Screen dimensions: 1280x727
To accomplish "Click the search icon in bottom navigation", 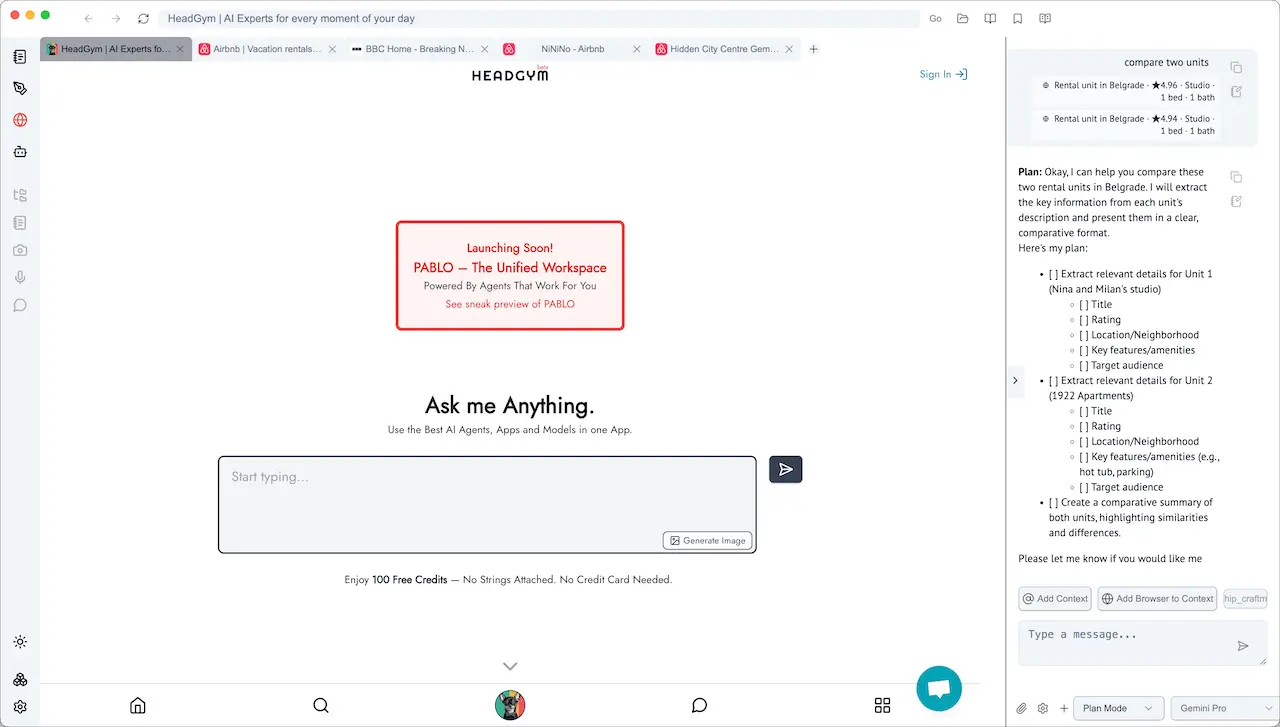I will 321,705.
